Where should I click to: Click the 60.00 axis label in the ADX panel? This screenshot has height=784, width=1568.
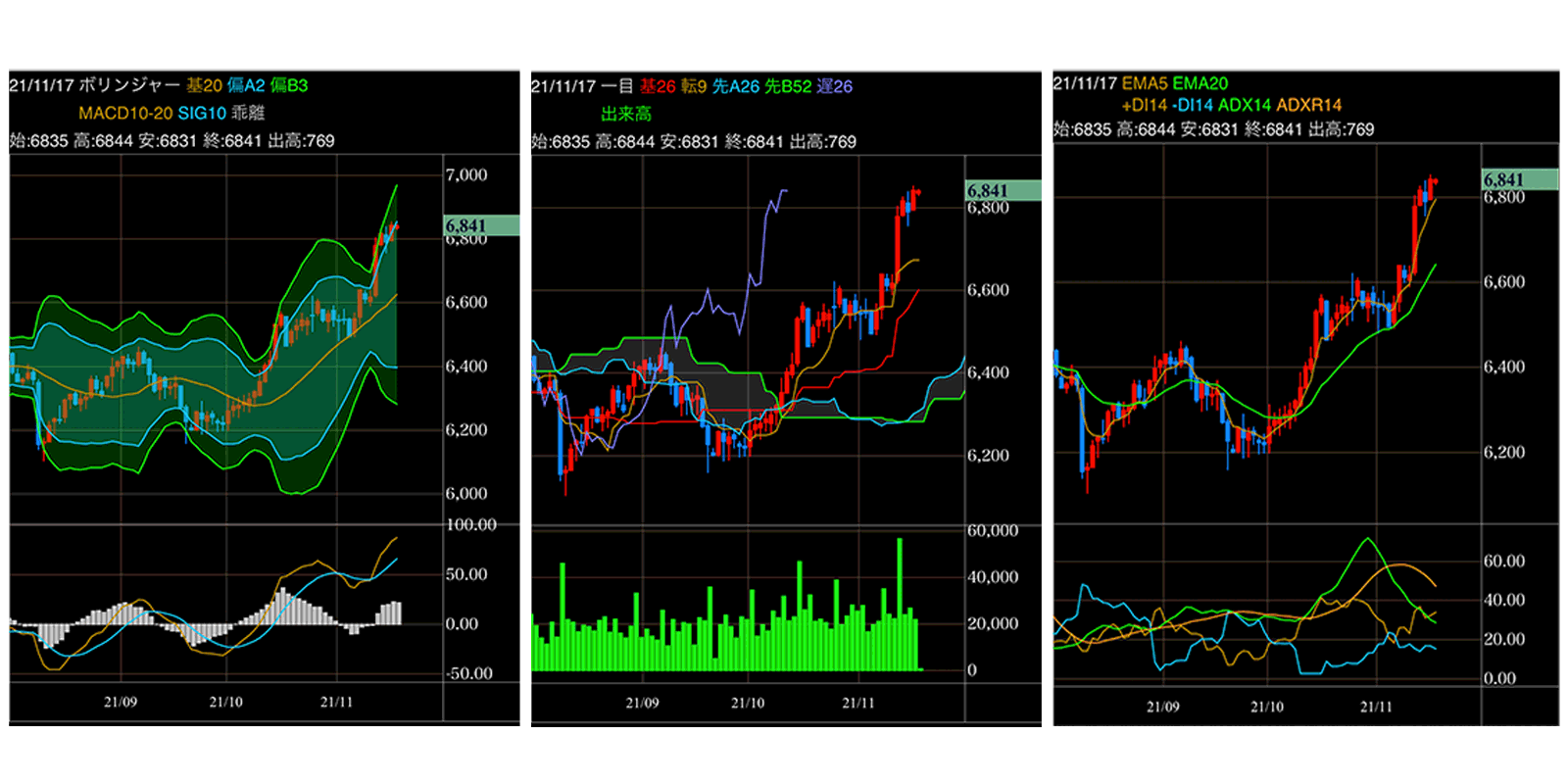coord(1504,562)
